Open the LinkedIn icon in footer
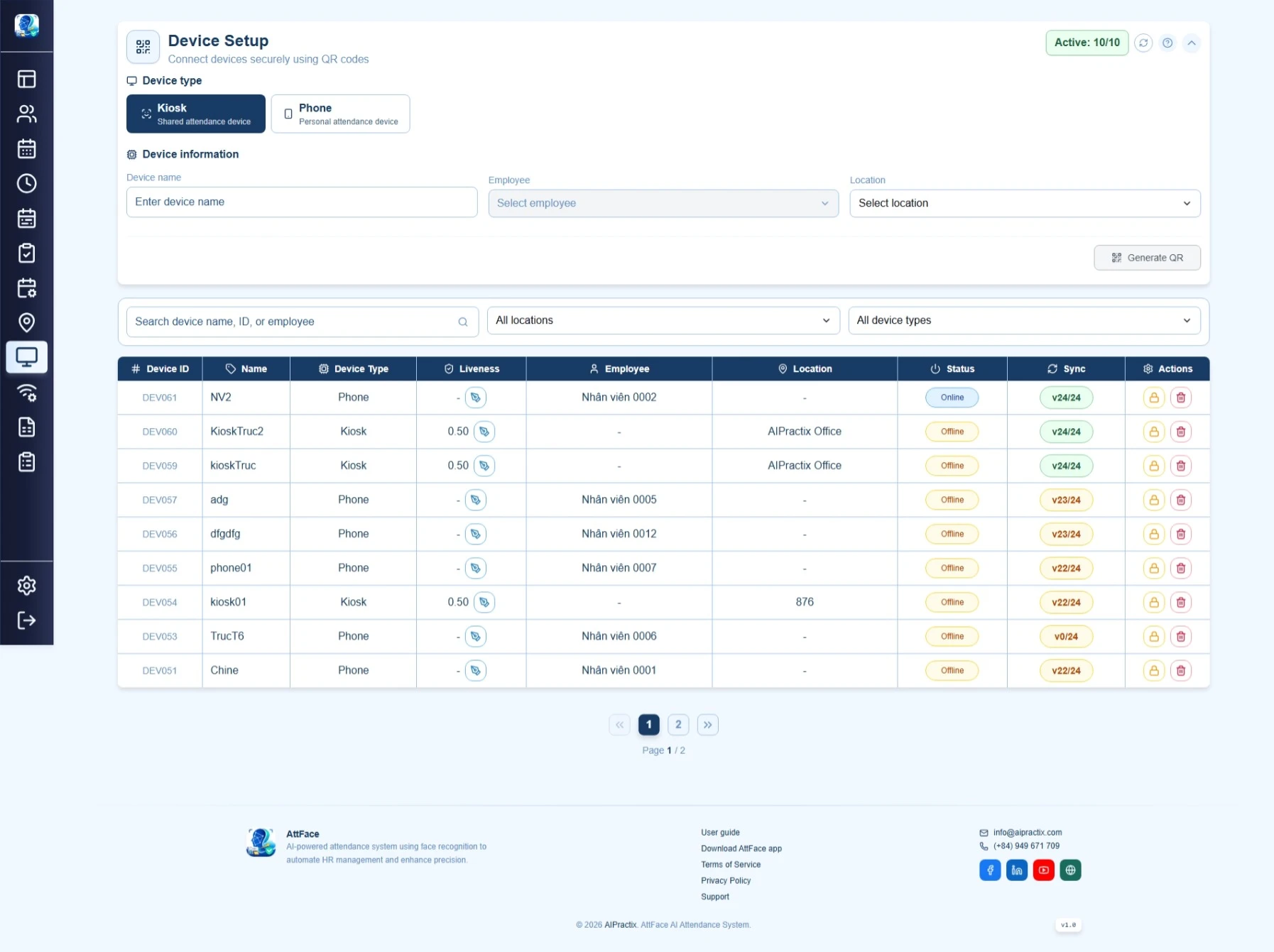Image resolution: width=1274 pixels, height=952 pixels. pos(1017,870)
